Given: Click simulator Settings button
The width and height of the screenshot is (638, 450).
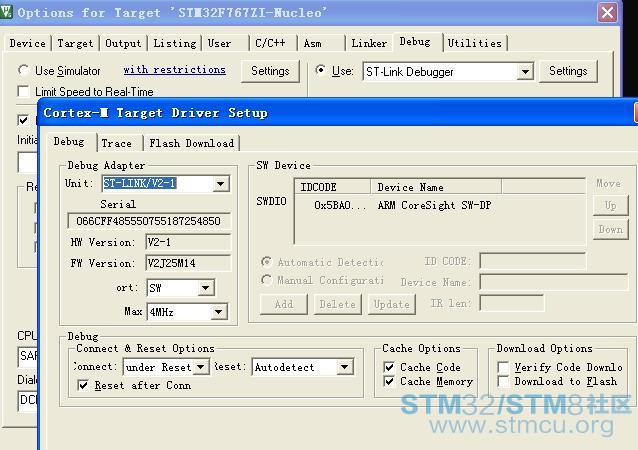Looking at the screenshot, I should click(x=270, y=71).
